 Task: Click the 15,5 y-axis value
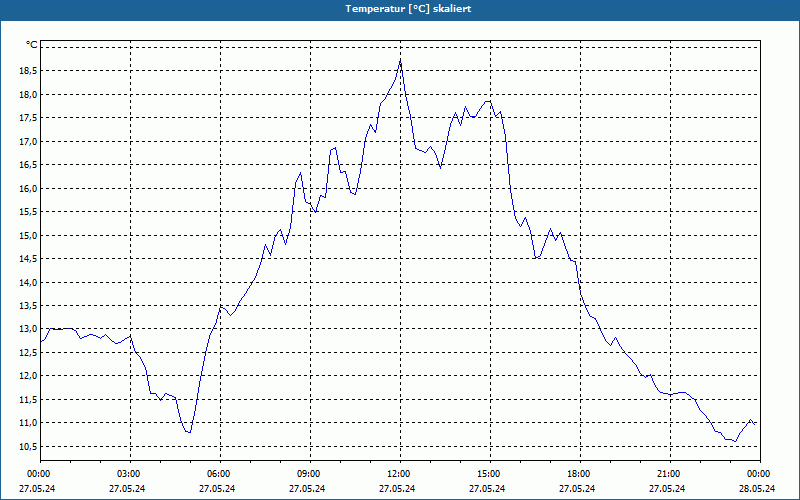coord(28,212)
